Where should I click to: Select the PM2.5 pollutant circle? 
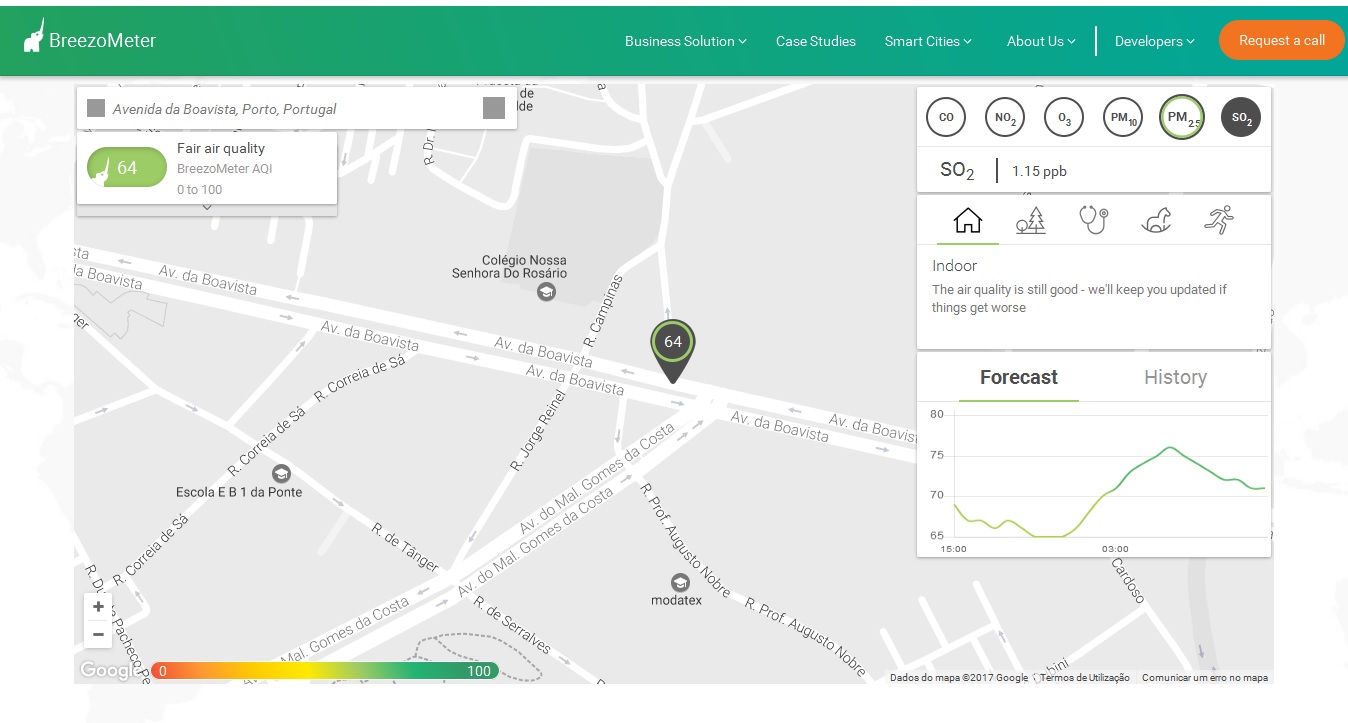[1181, 117]
